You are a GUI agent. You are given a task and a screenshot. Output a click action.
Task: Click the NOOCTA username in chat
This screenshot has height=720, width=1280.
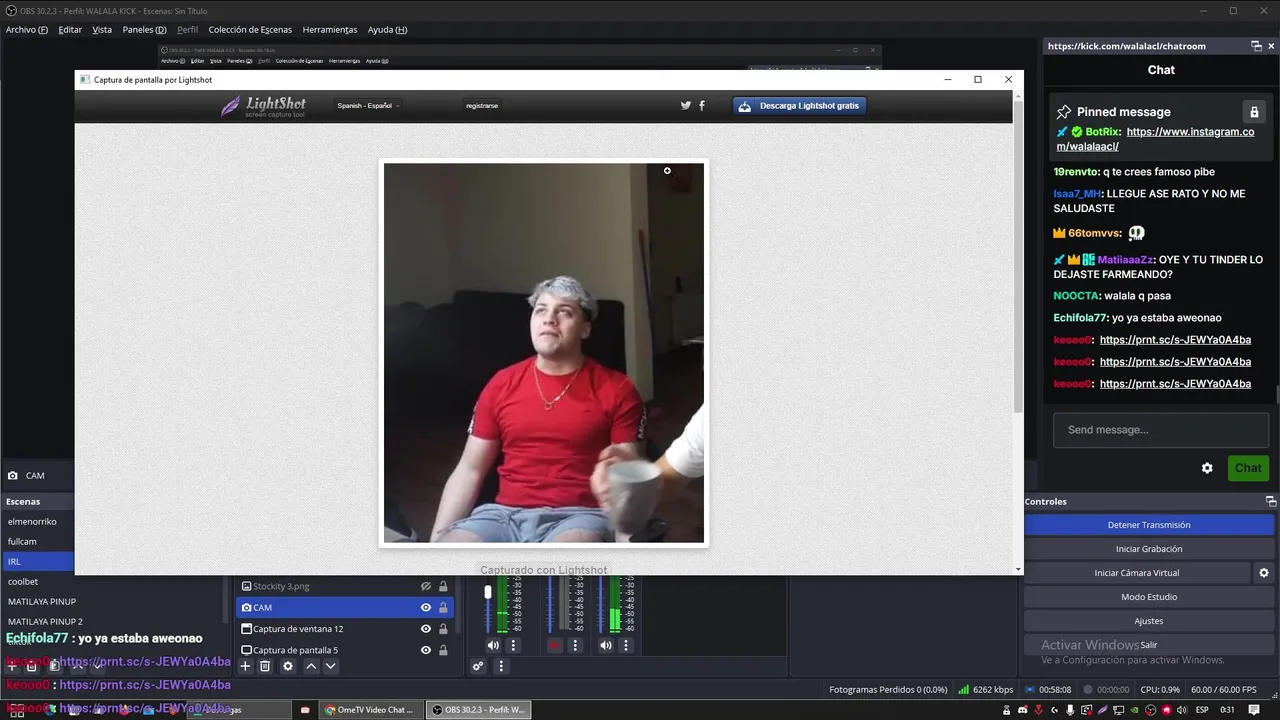[1075, 296]
